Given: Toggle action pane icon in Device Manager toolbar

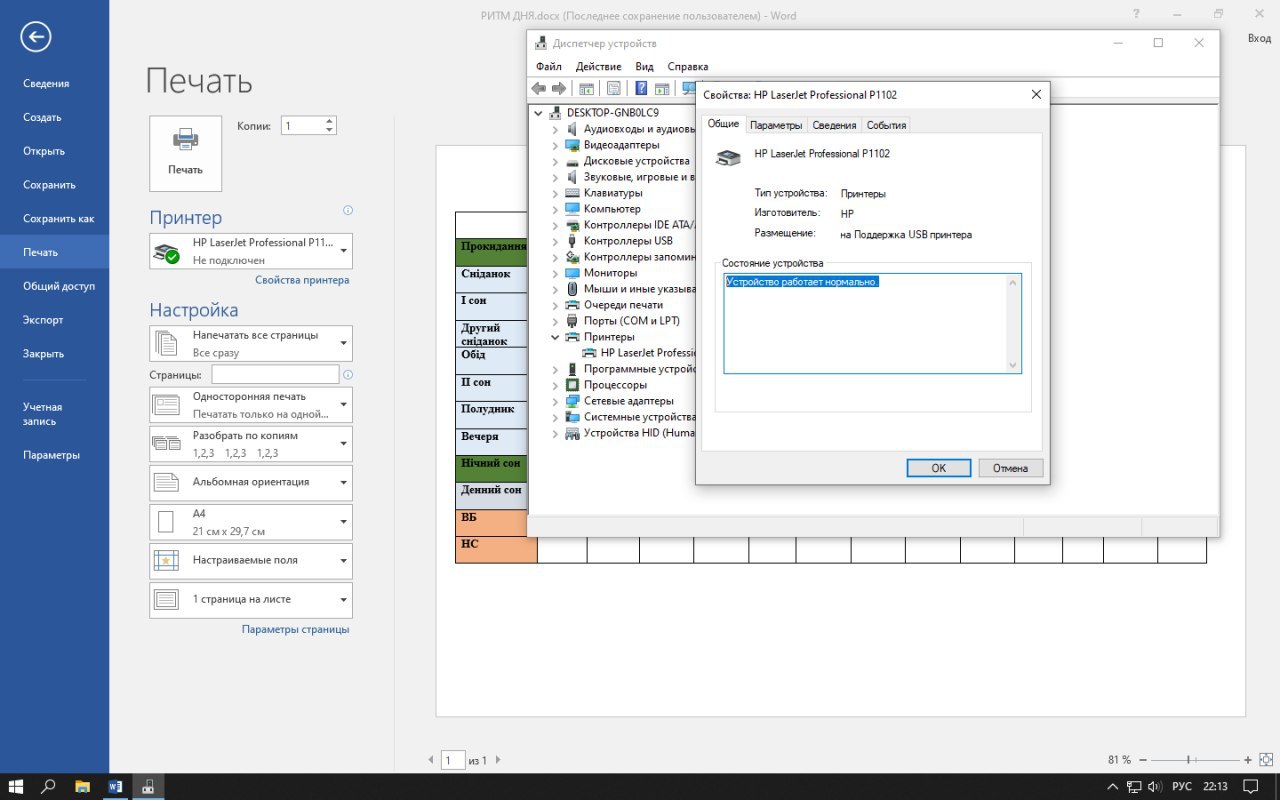Looking at the screenshot, I should (661, 89).
